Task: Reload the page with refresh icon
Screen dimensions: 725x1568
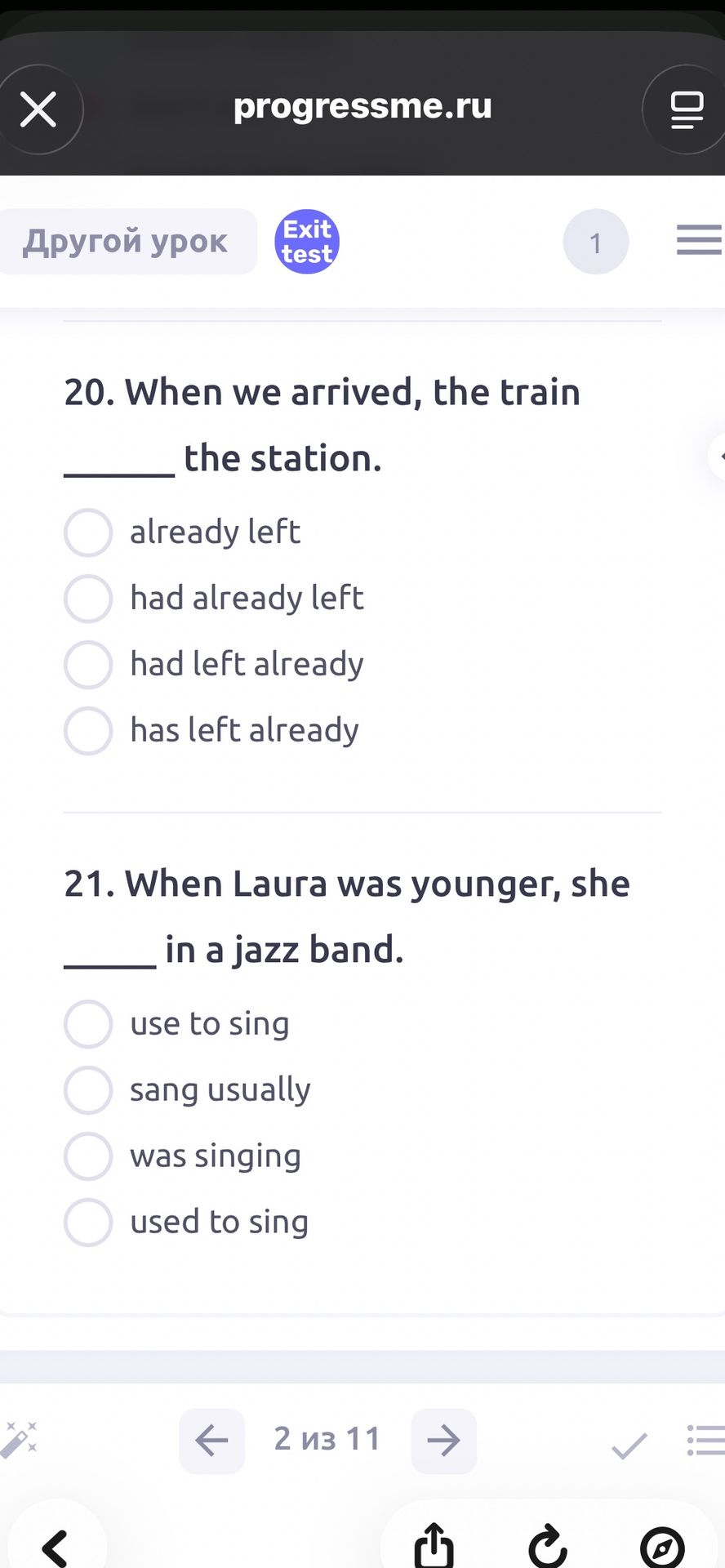Action: pos(547,1546)
